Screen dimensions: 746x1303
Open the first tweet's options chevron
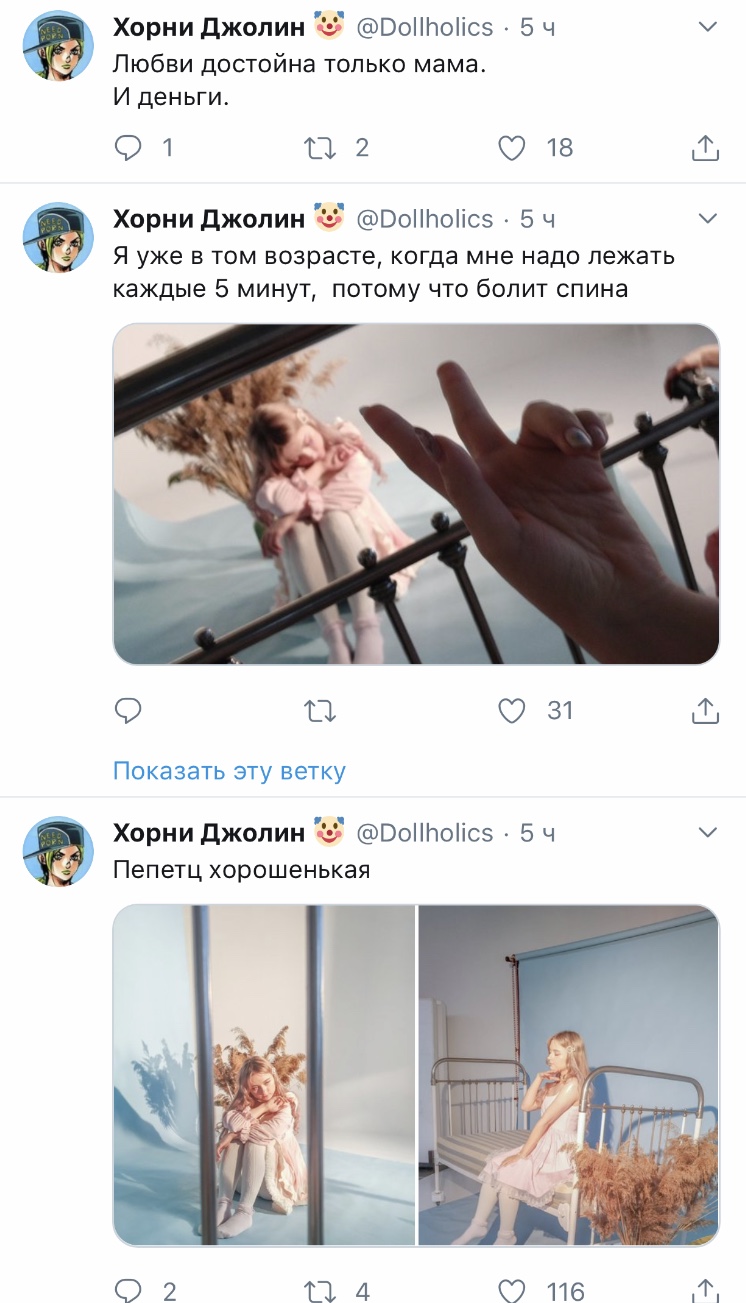707,27
